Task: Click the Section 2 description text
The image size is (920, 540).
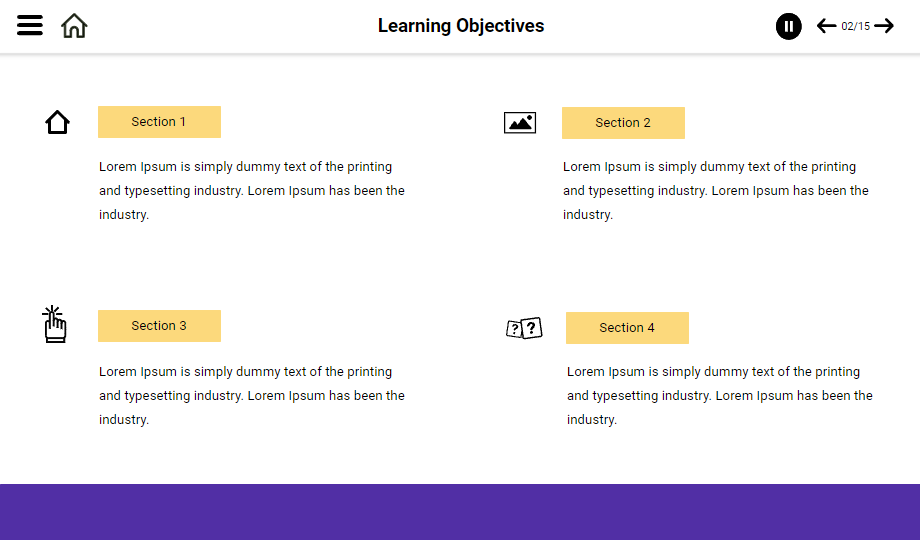Action: click(716, 190)
